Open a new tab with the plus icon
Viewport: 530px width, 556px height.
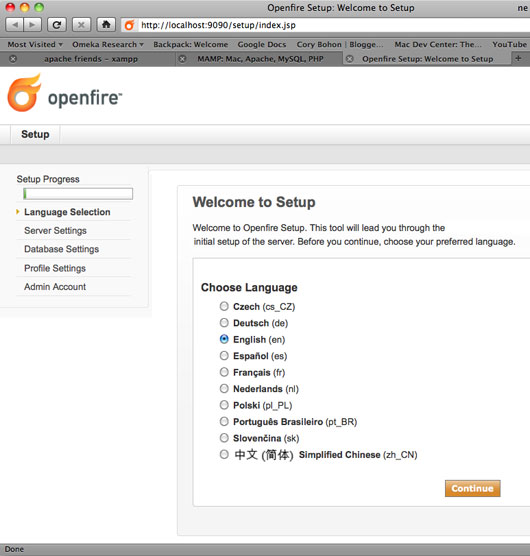518,58
